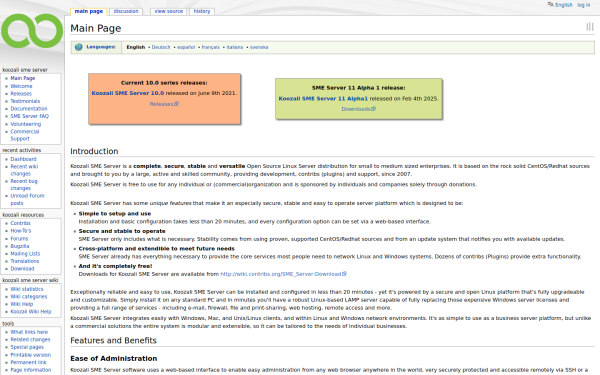The width and height of the screenshot is (600, 375).
Task: Open Koozali Wiki Help link
Action: (x=31, y=311)
